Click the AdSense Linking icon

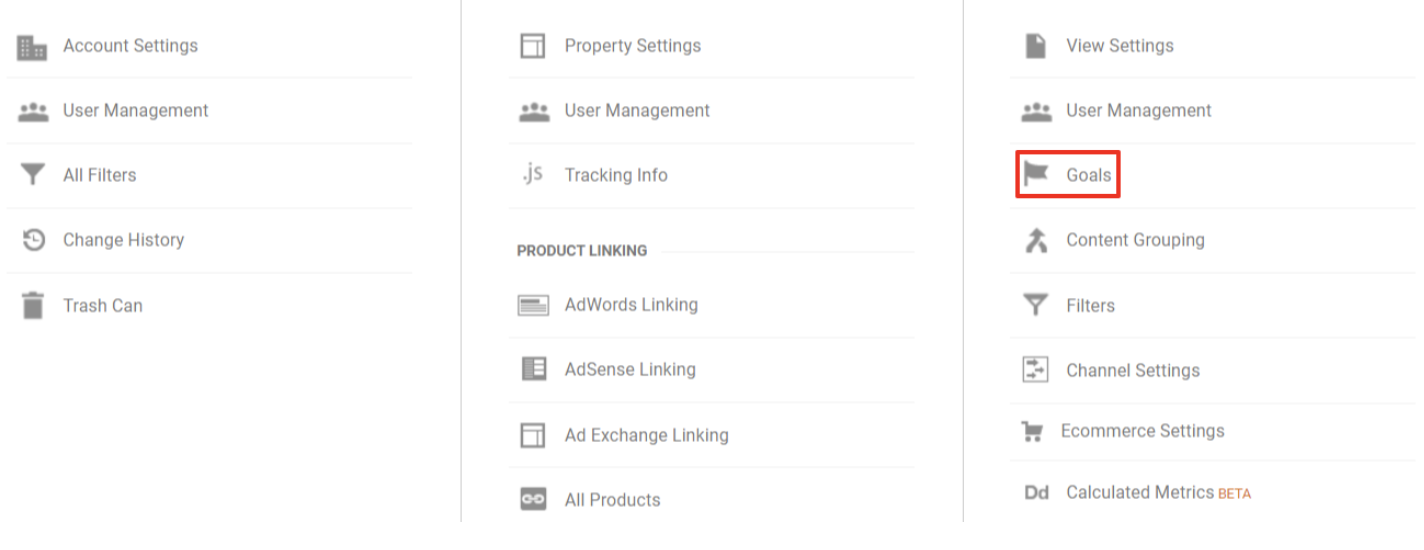click(534, 369)
